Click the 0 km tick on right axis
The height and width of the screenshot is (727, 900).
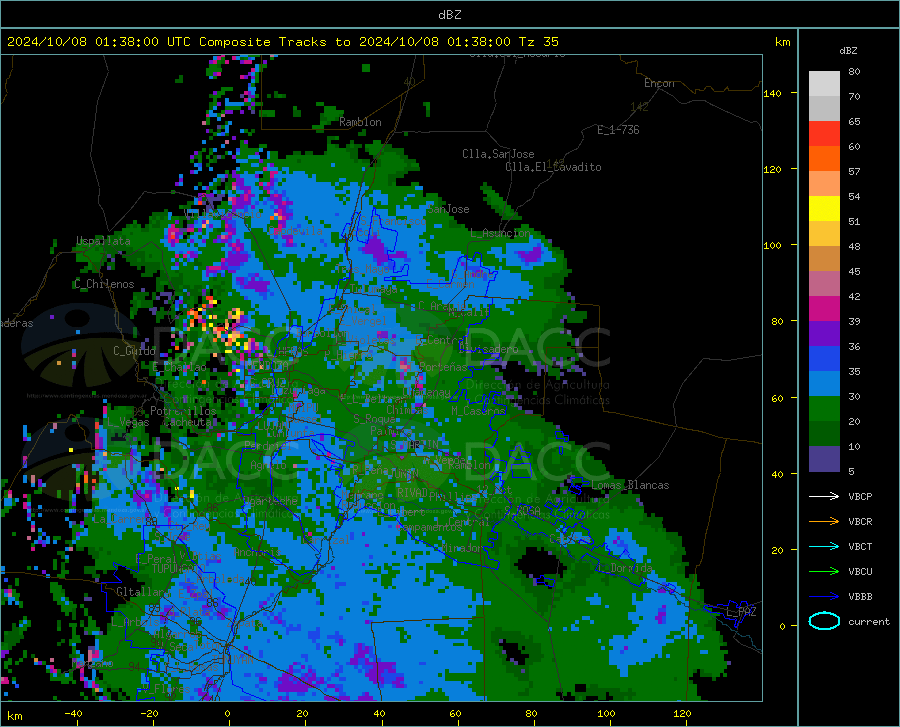tap(782, 626)
